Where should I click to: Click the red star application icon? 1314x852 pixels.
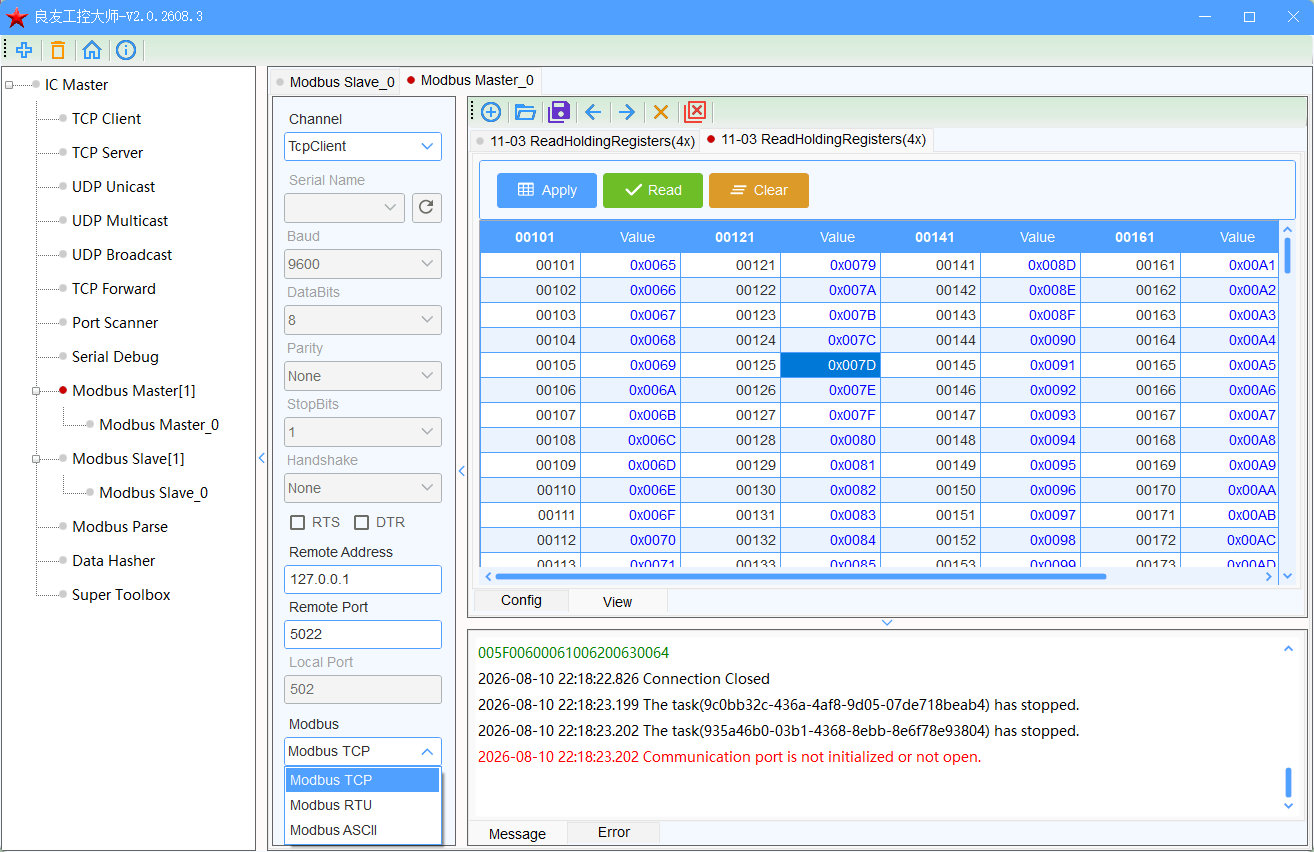pos(17,17)
